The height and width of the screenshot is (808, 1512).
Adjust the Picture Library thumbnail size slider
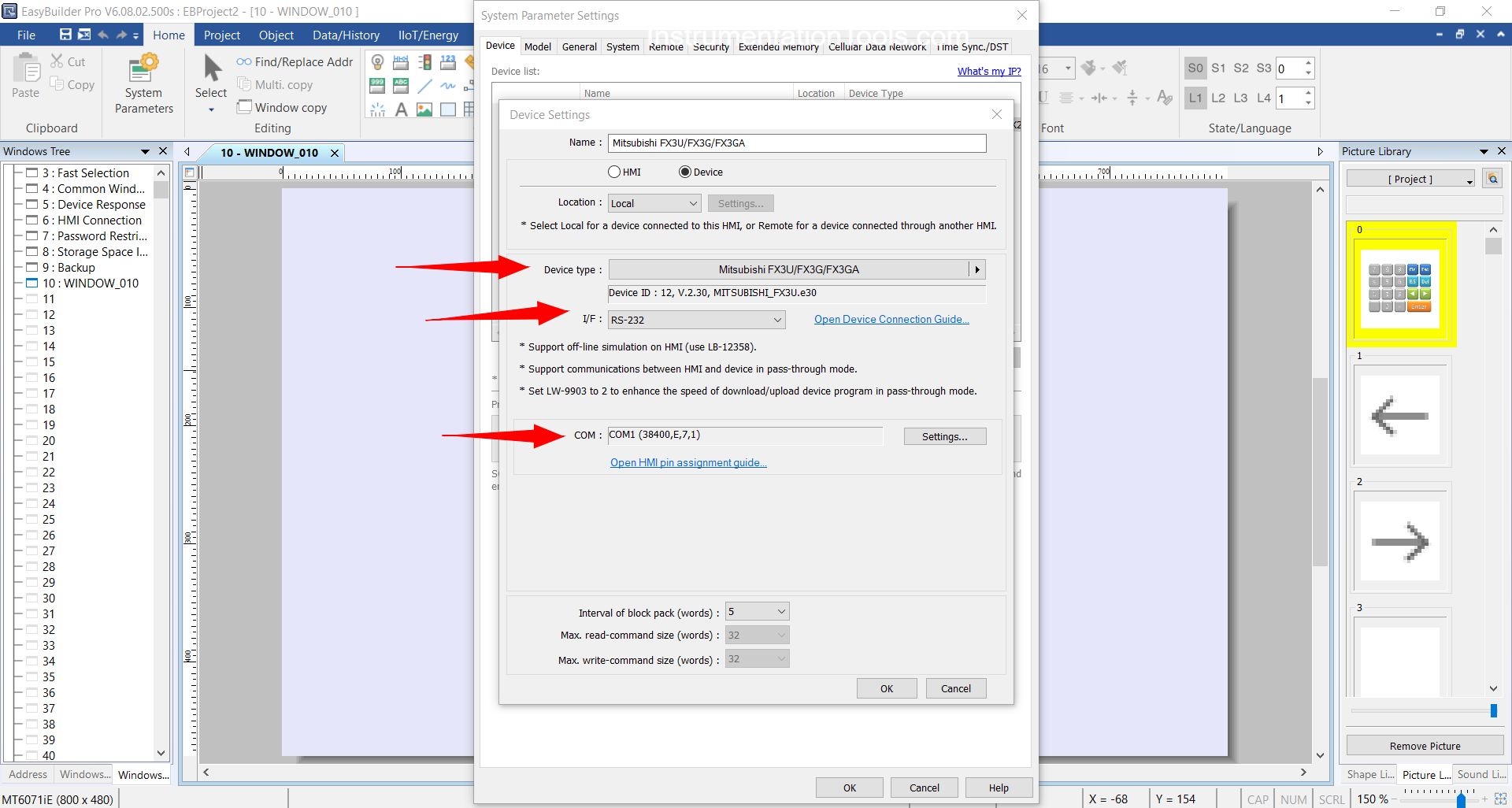pos(1493,710)
